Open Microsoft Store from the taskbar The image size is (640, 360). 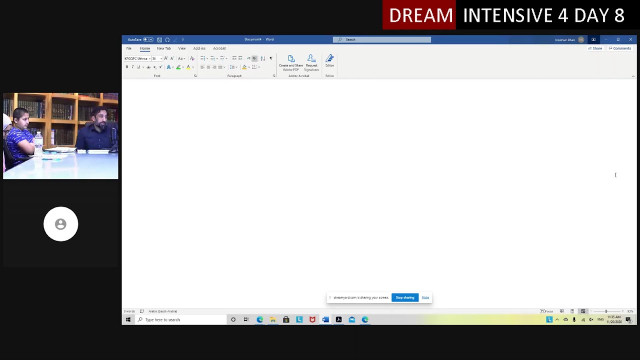coord(286,320)
